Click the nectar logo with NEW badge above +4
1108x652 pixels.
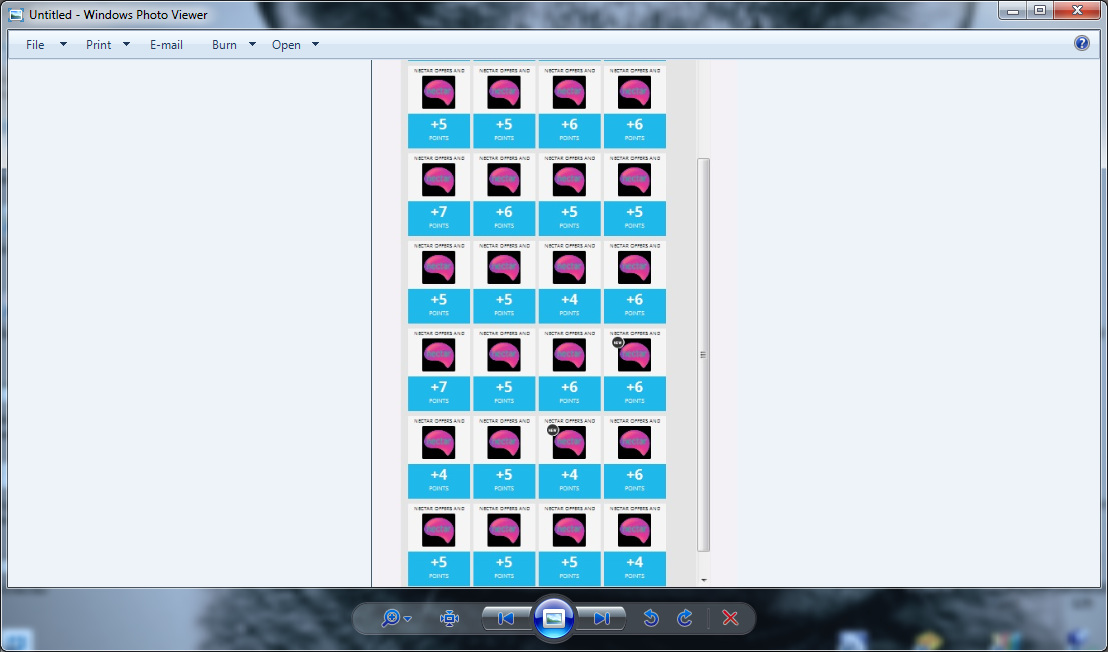coord(569,442)
